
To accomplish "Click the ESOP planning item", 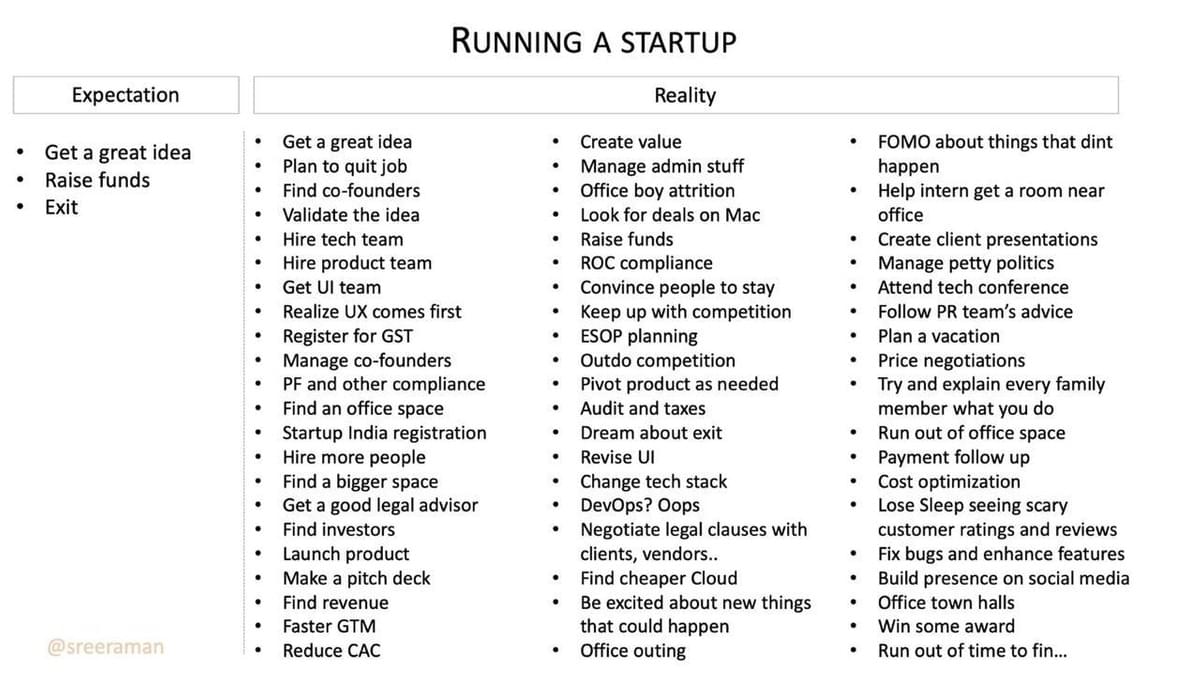I will click(x=639, y=336).
